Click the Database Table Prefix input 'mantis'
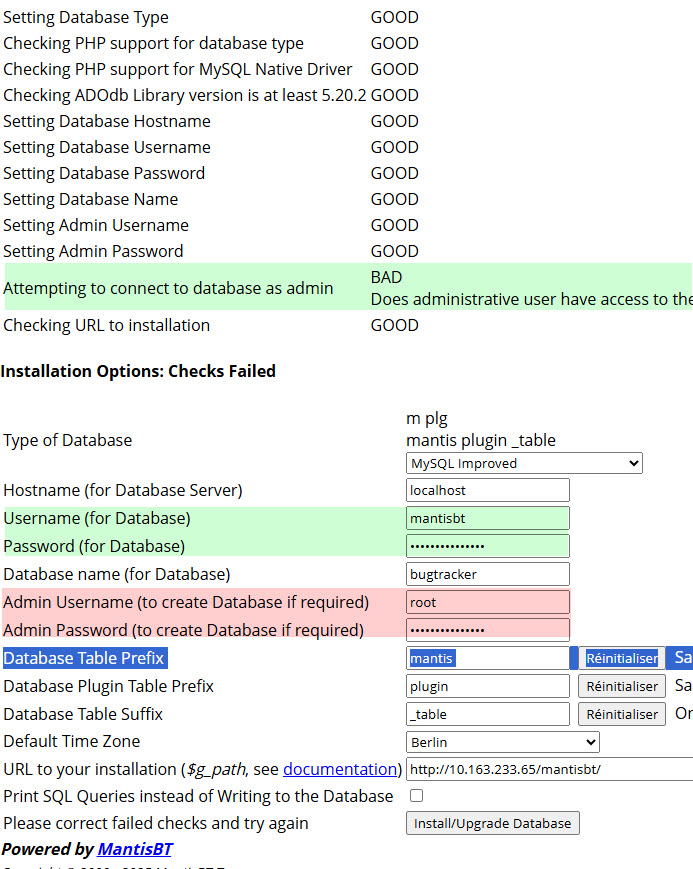Image resolution: width=693 pixels, height=869 pixels. (488, 658)
